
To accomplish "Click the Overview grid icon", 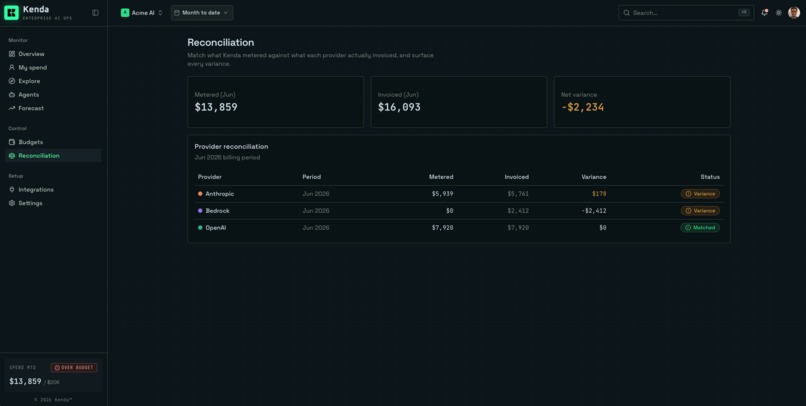I will click(x=12, y=54).
